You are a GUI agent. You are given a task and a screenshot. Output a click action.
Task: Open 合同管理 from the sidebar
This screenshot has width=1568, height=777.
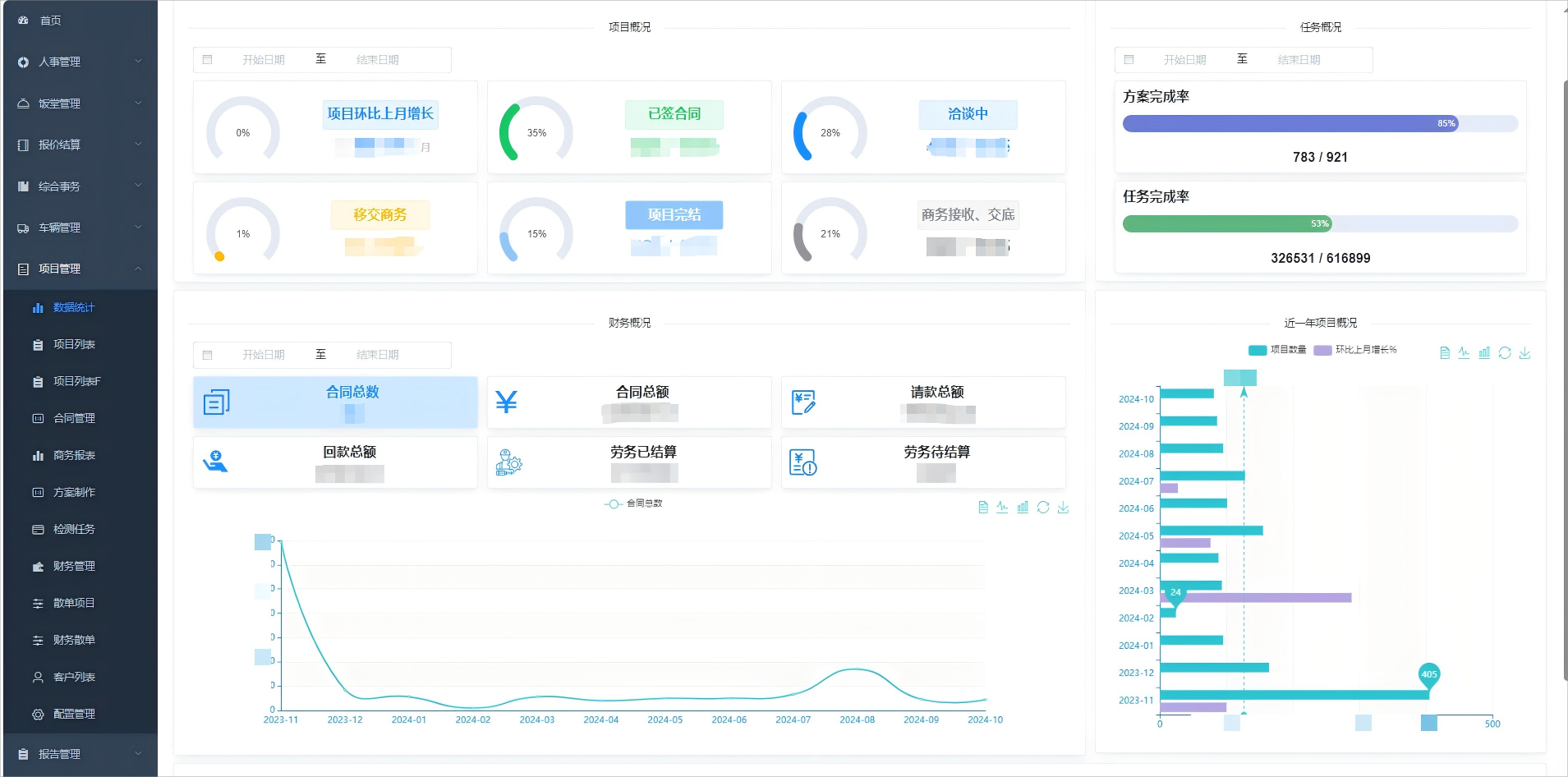pos(75,418)
